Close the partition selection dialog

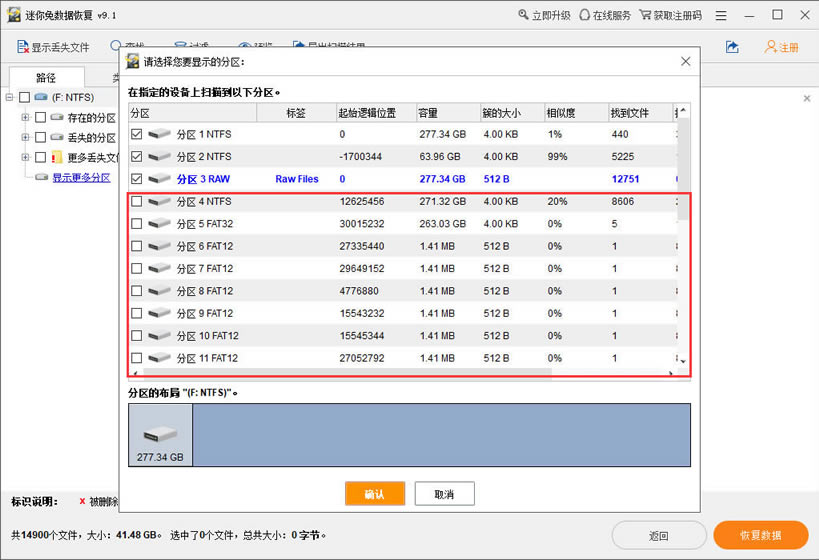pyautogui.click(x=685, y=61)
